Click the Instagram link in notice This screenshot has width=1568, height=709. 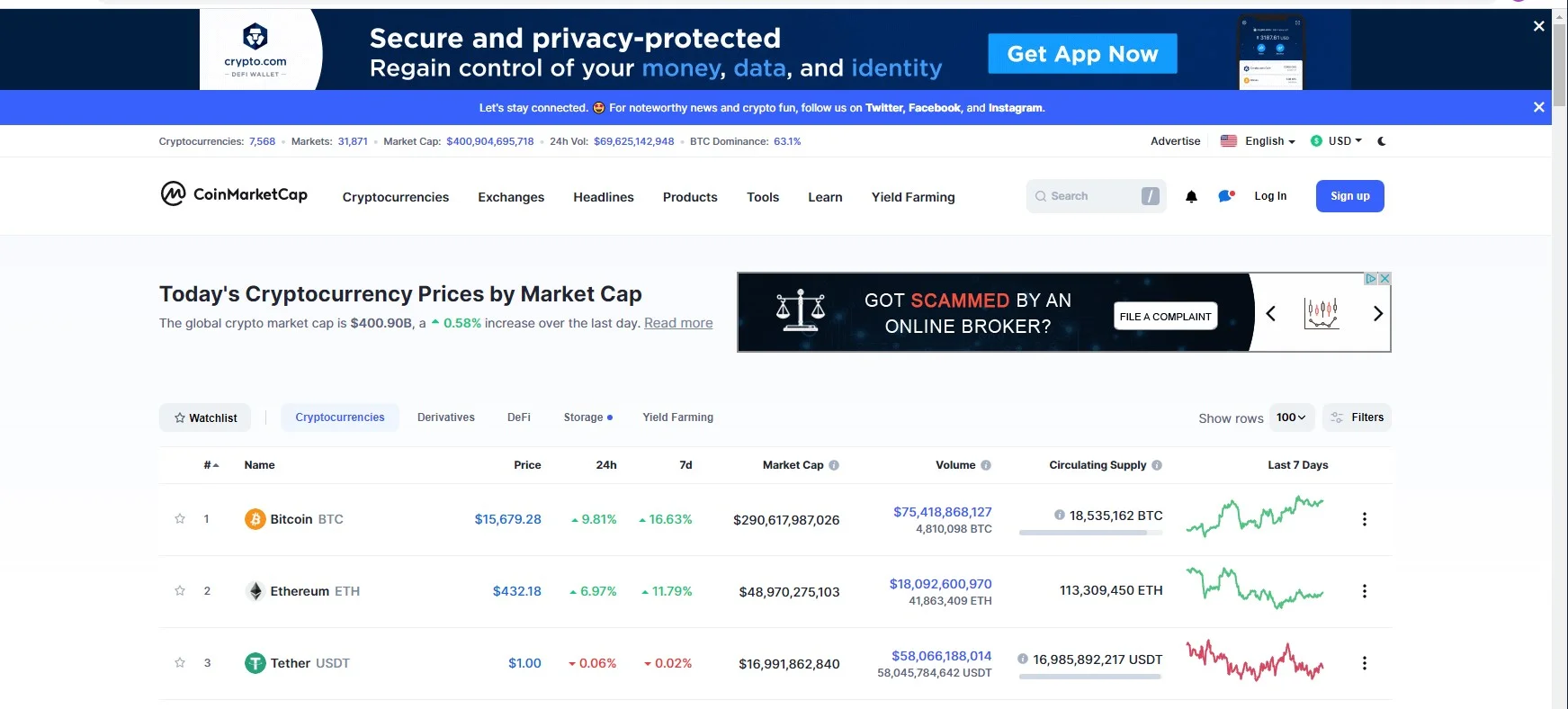pos(1016,108)
